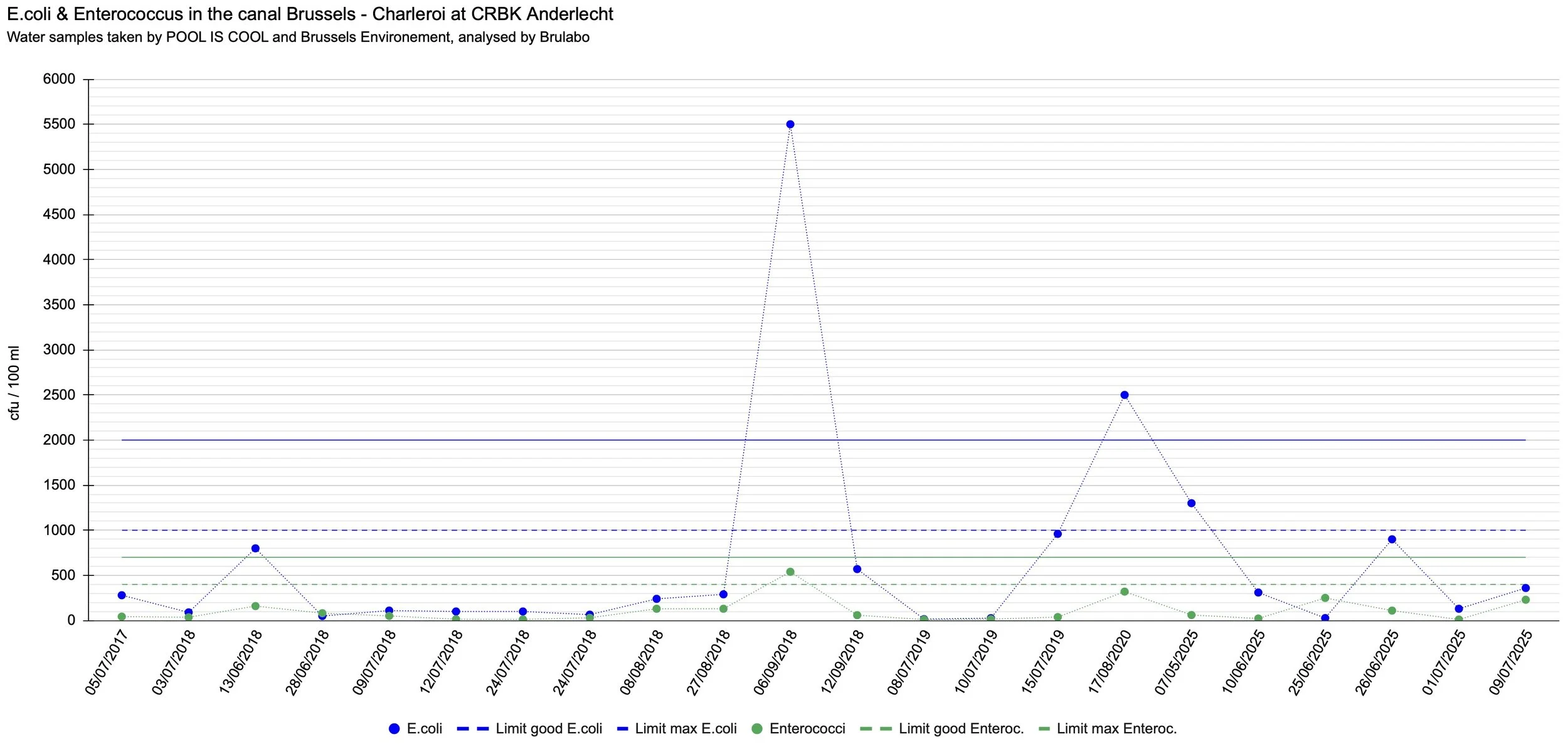Click the Enterococci point on 27/08/2018
Image resolution: width=1568 pixels, height=744 pixels.
(723, 608)
